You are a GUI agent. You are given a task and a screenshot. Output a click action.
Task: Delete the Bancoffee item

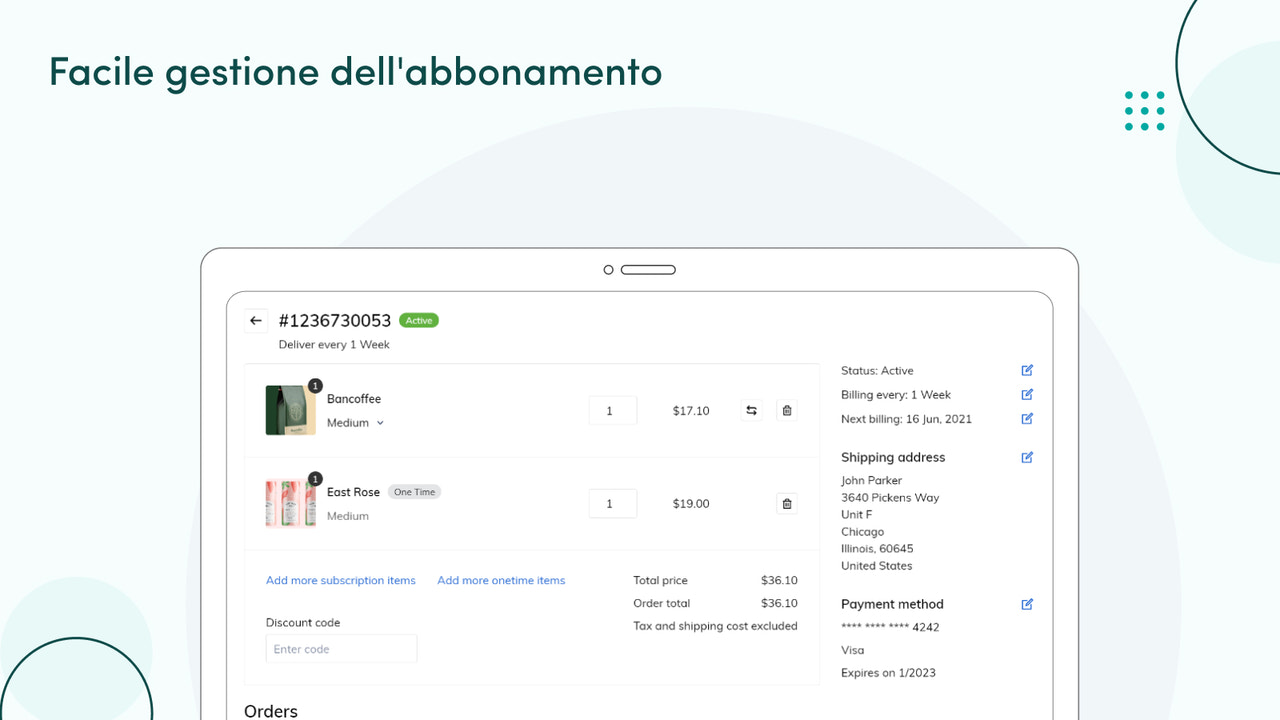point(787,410)
